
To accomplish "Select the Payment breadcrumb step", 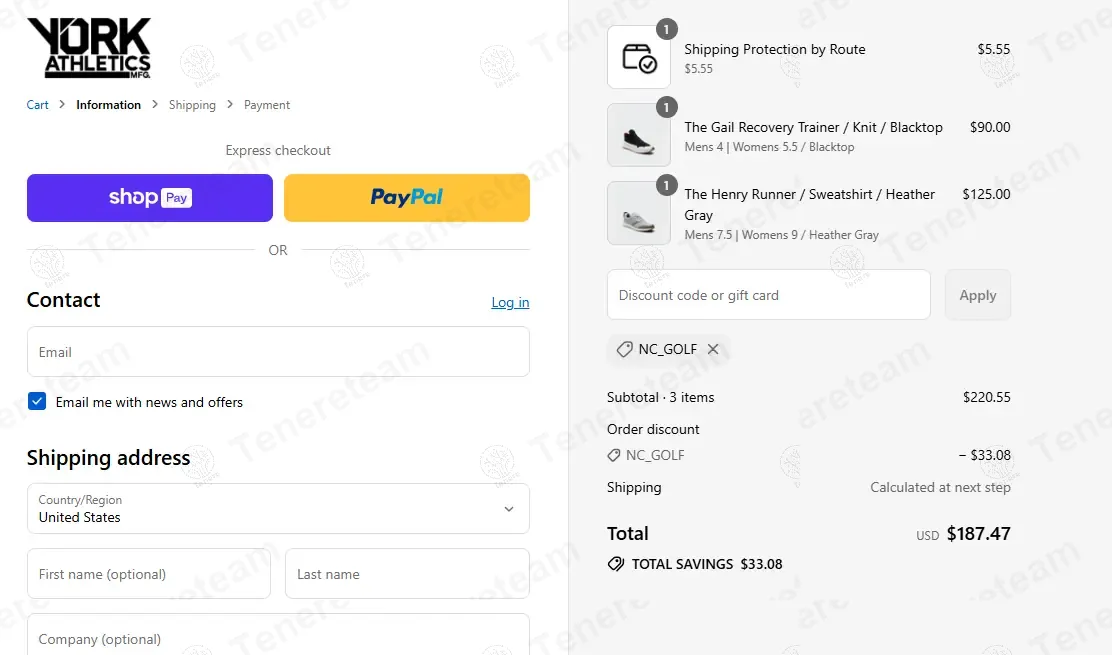I will (x=267, y=105).
